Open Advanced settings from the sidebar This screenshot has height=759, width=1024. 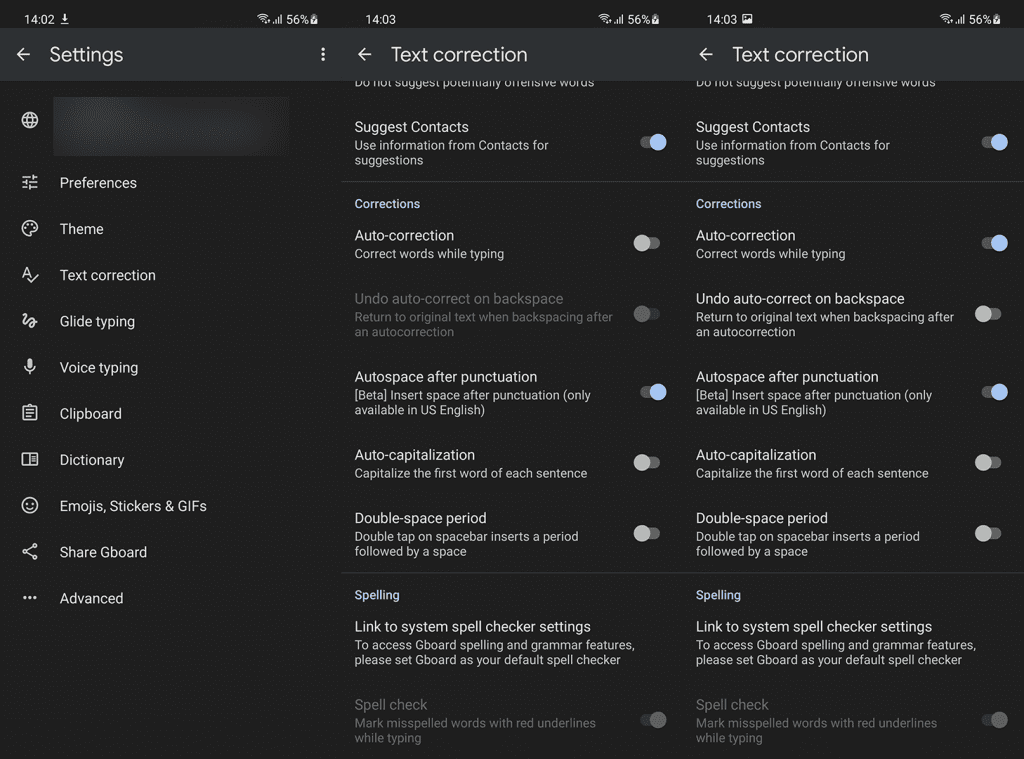91,598
